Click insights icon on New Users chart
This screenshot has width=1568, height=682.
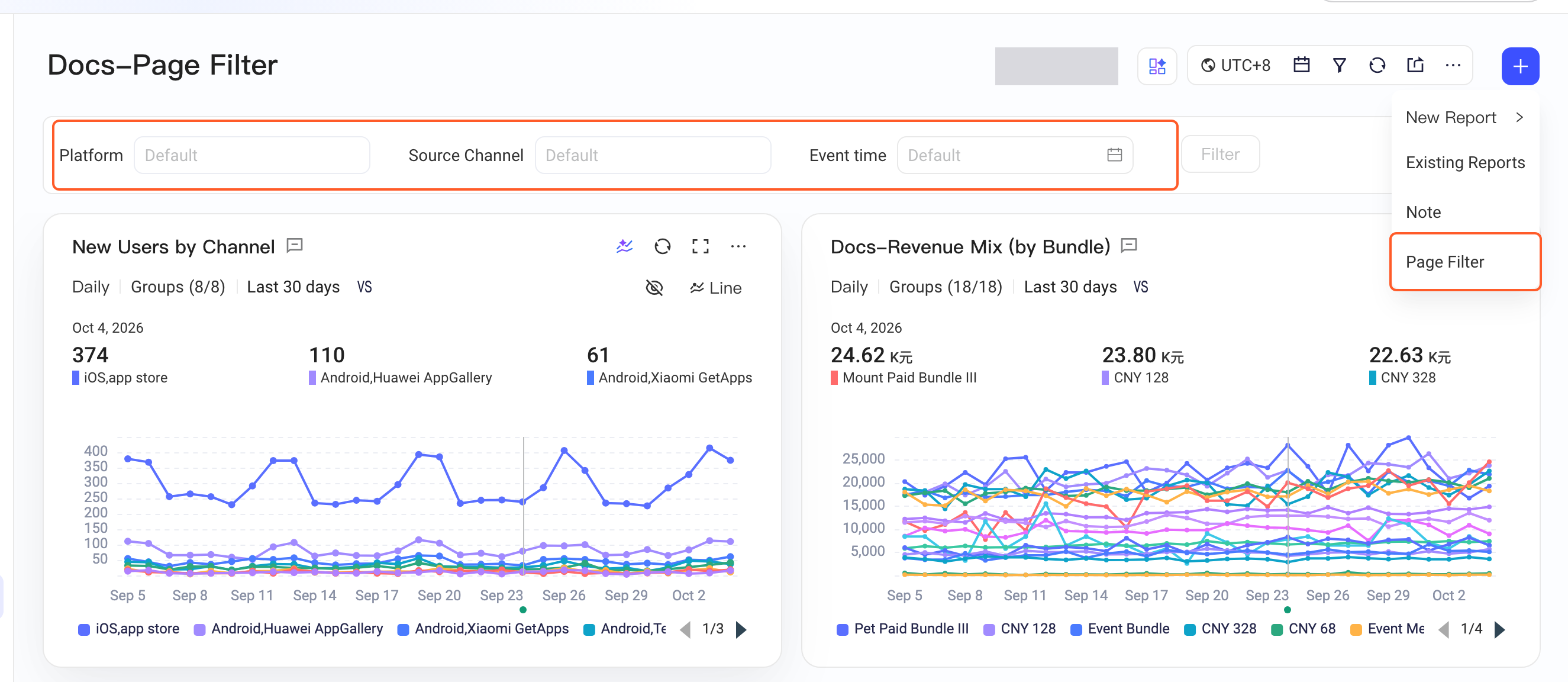[x=624, y=246]
